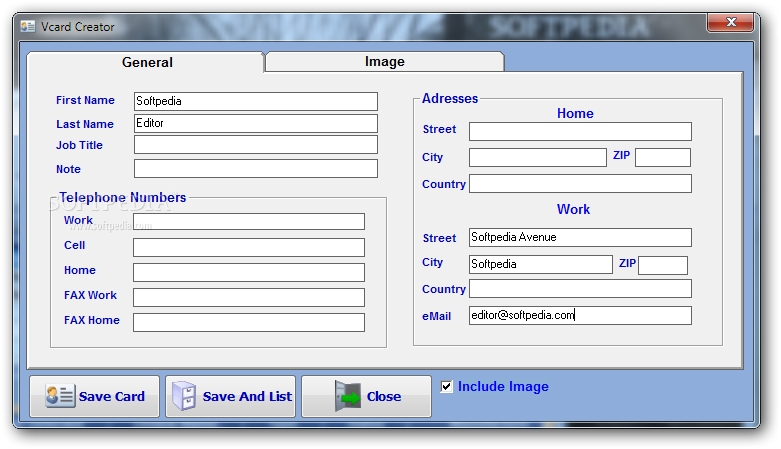Focus the Cell telephone number field
This screenshot has height=449, width=781.
click(x=249, y=247)
